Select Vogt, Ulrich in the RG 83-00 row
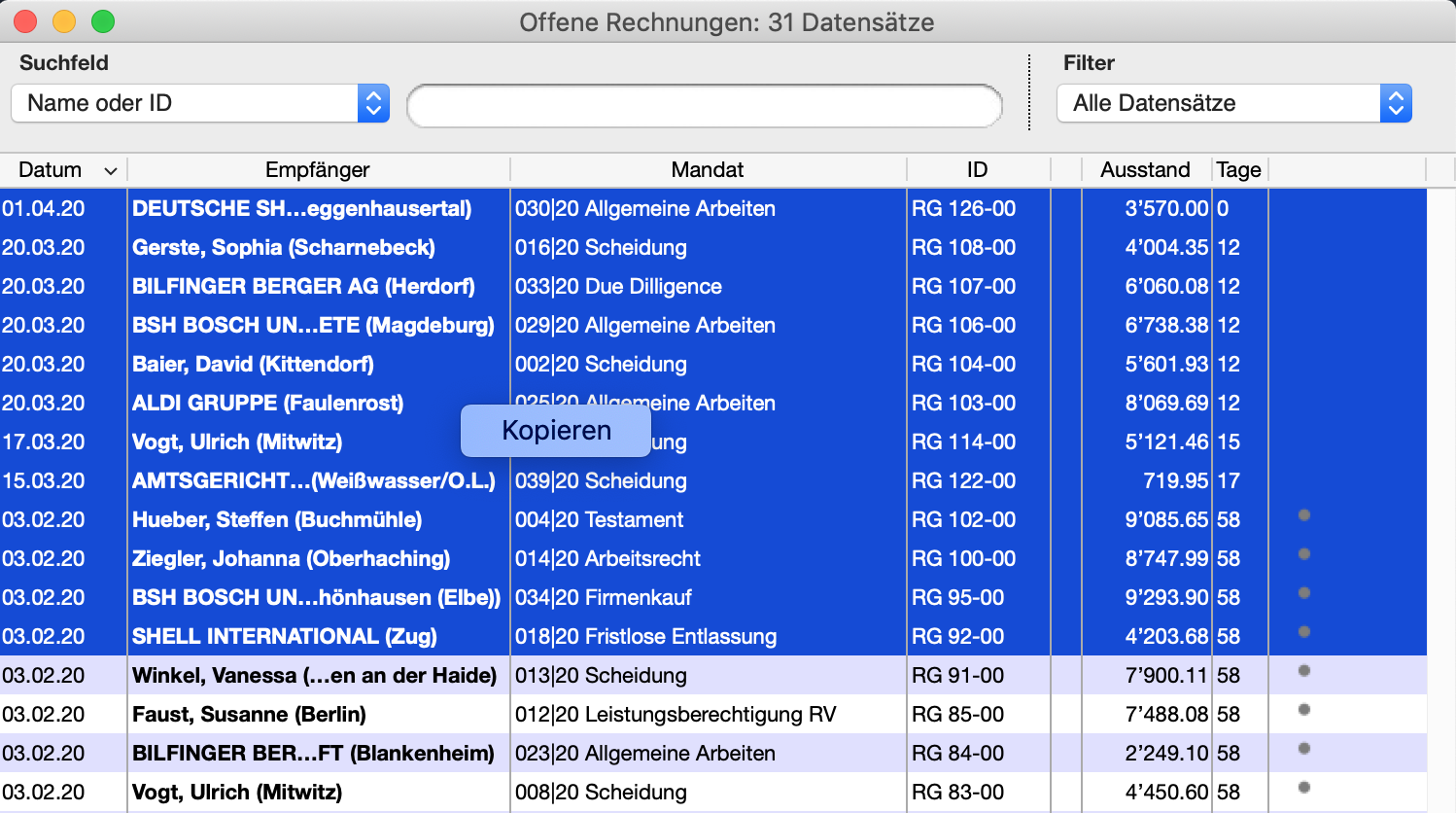This screenshot has height=813, width=1456. click(237, 793)
